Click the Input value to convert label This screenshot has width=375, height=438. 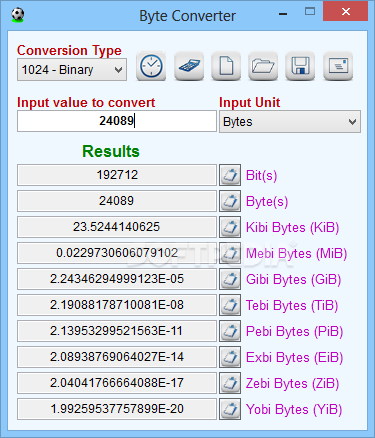click(x=86, y=103)
